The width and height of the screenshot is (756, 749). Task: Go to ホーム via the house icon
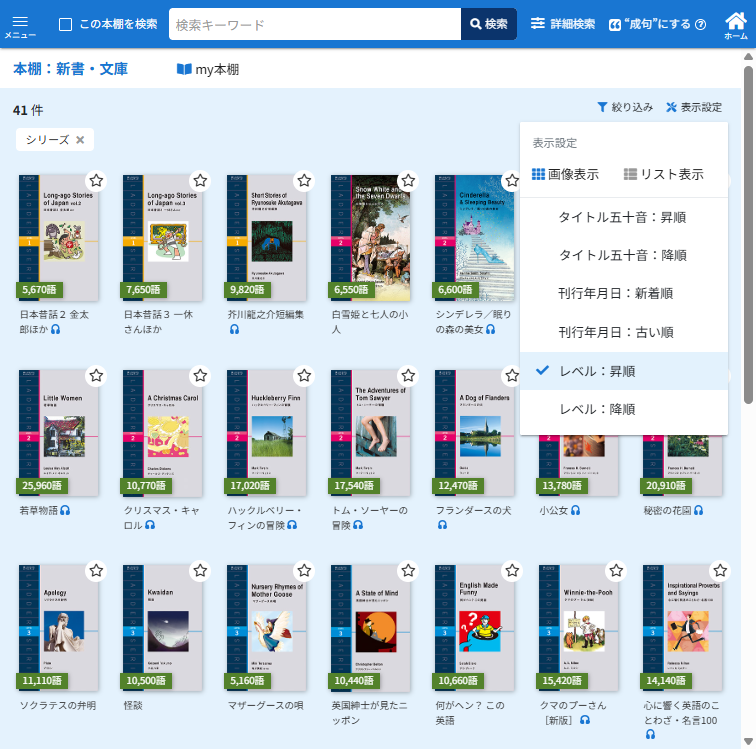click(735, 24)
